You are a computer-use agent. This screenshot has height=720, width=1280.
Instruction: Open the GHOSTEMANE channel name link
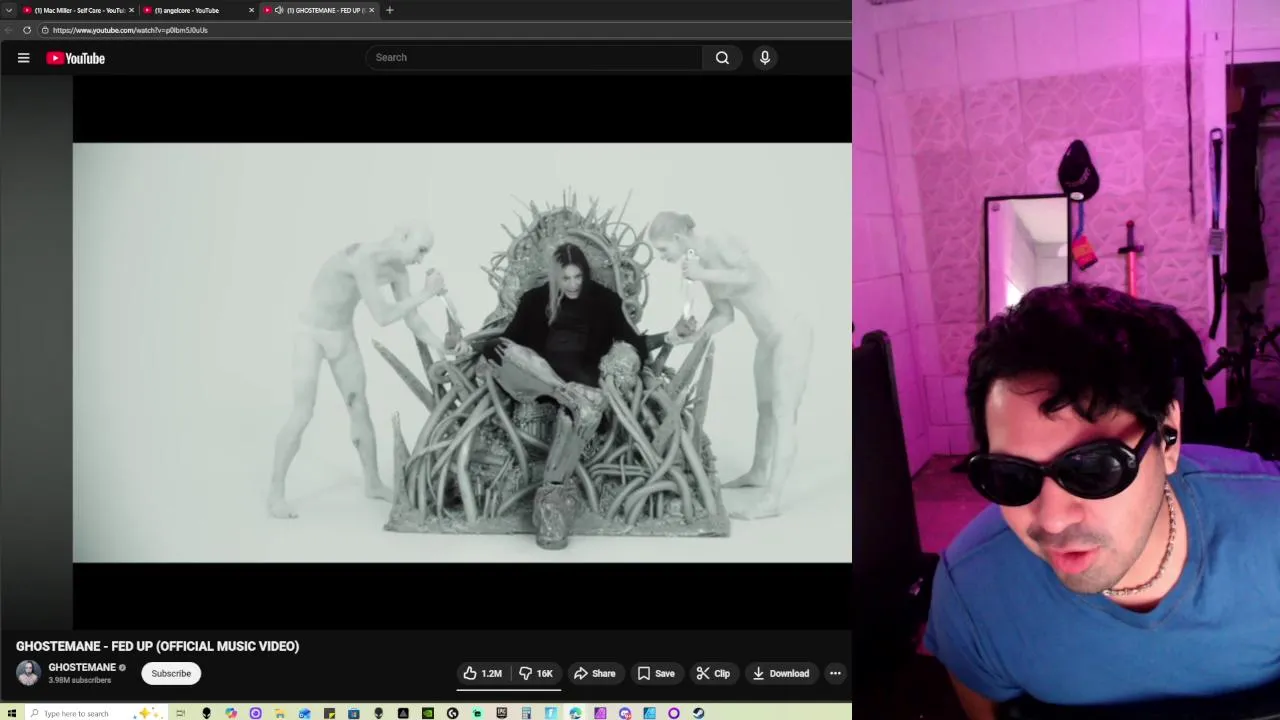(82, 667)
